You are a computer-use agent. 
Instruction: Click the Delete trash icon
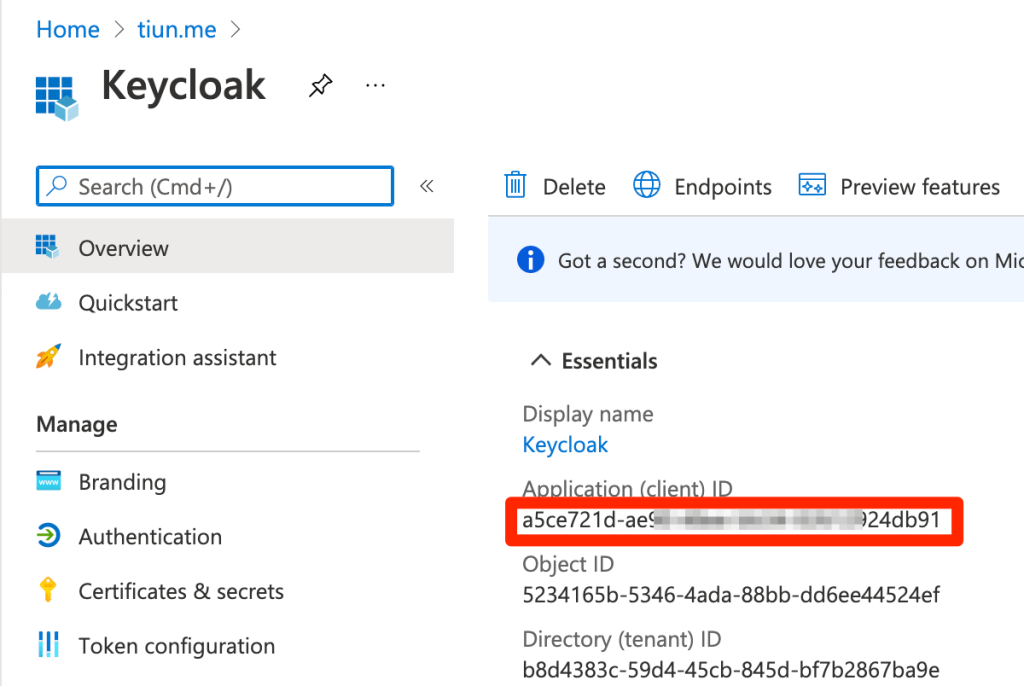pyautogui.click(x=515, y=185)
